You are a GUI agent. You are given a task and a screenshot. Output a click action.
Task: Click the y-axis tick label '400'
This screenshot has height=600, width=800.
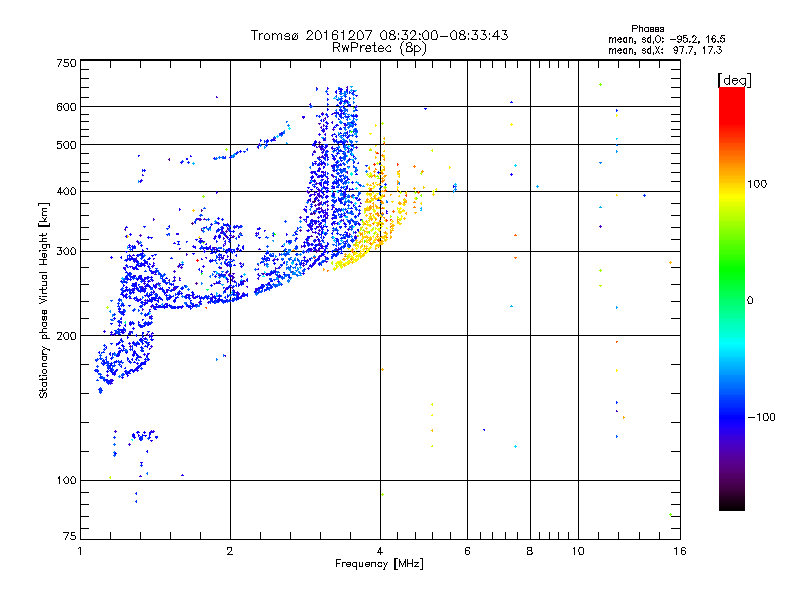(66, 191)
